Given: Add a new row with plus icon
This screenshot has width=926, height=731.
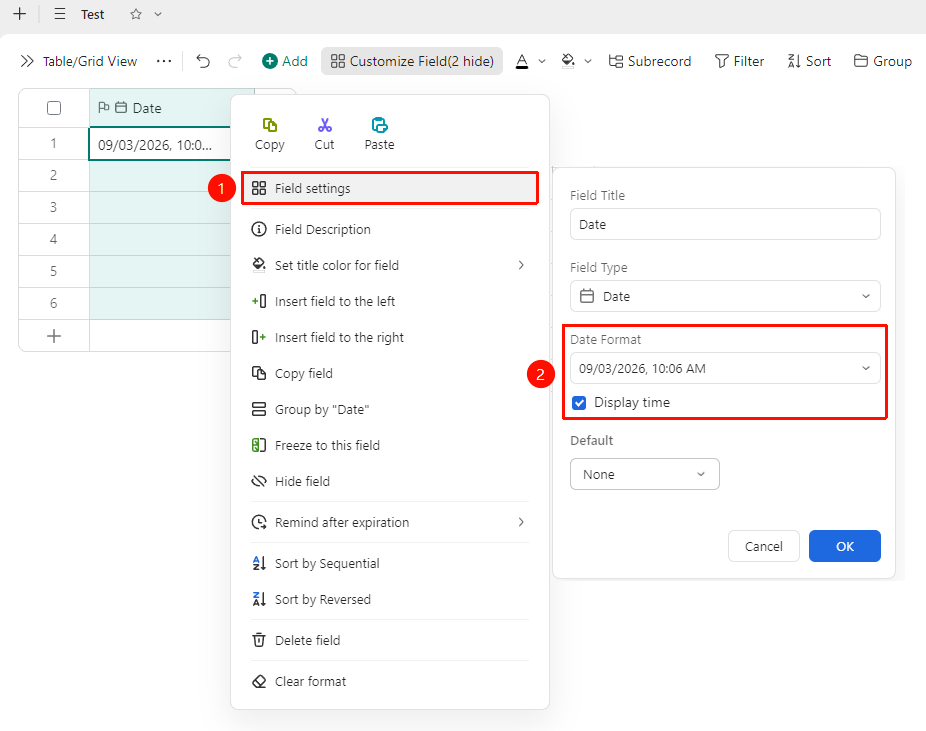Looking at the screenshot, I should [54, 336].
